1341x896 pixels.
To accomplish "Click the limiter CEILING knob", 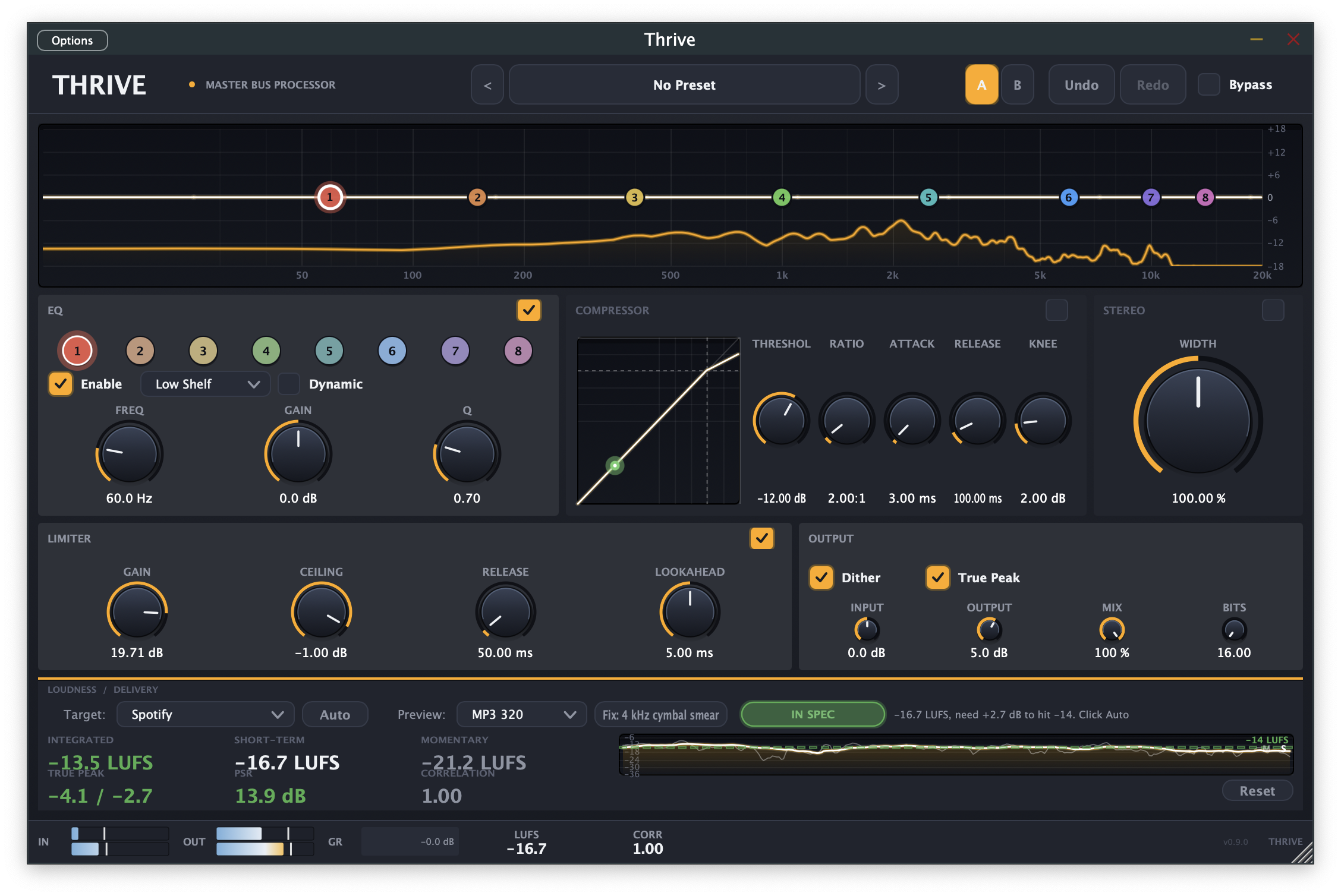I will coord(322,612).
